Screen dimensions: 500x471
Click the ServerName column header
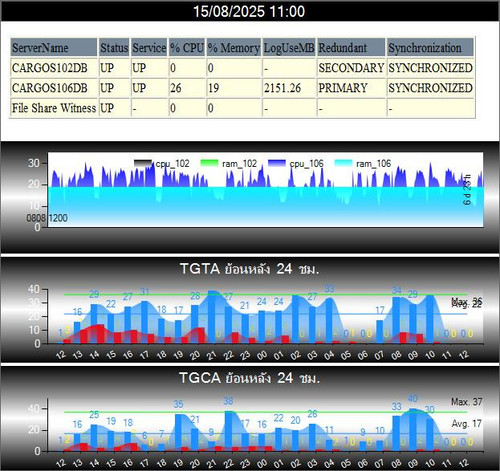54,48
